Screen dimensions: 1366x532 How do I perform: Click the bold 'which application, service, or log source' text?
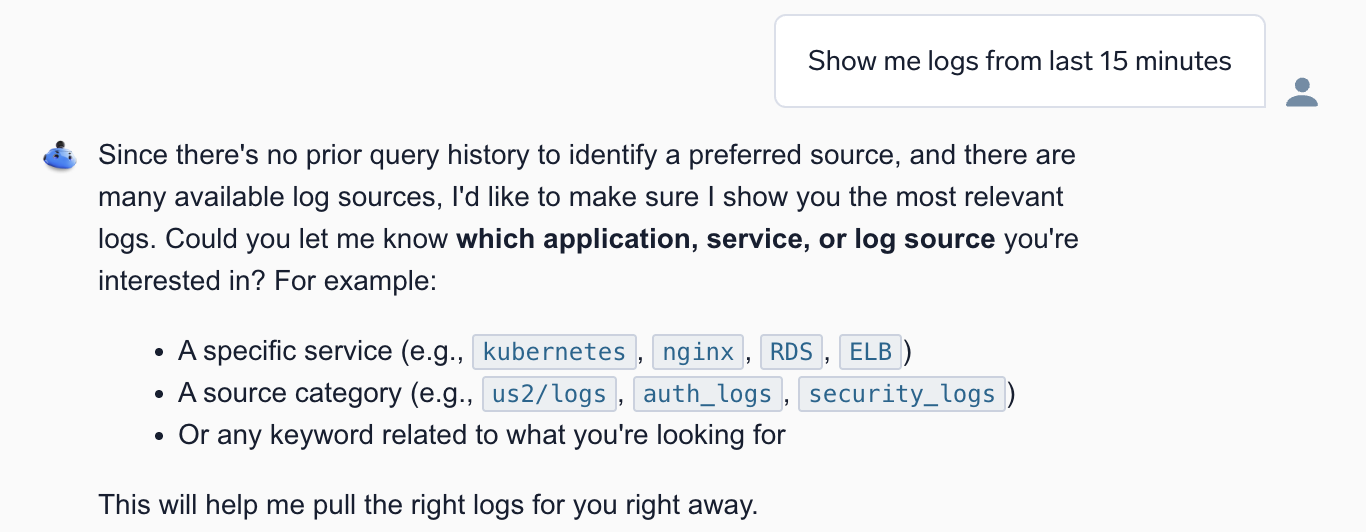tap(726, 240)
